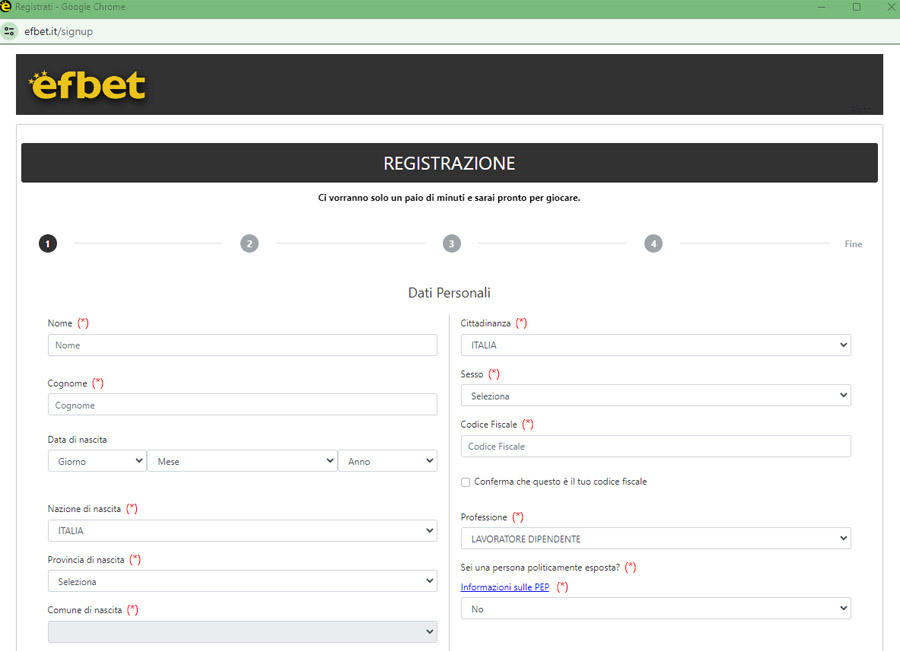Minimize the Chrome window
Image resolution: width=900 pixels, height=651 pixels.
click(x=821, y=7)
